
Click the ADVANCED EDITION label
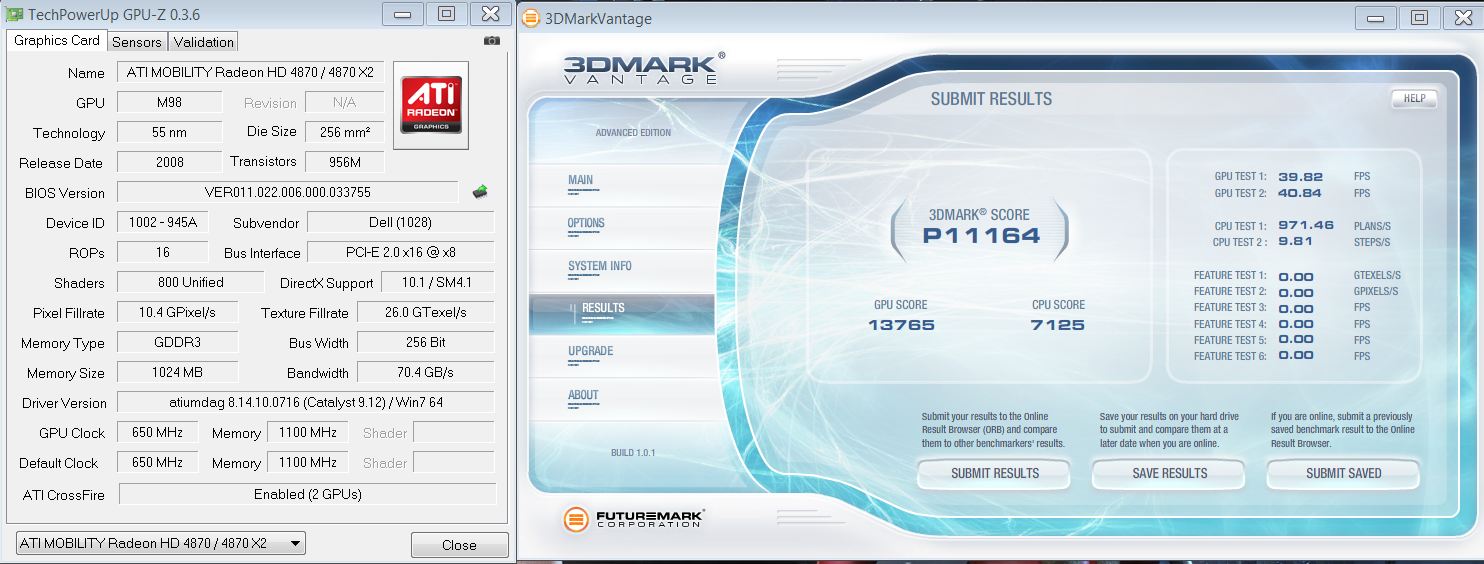(x=633, y=133)
